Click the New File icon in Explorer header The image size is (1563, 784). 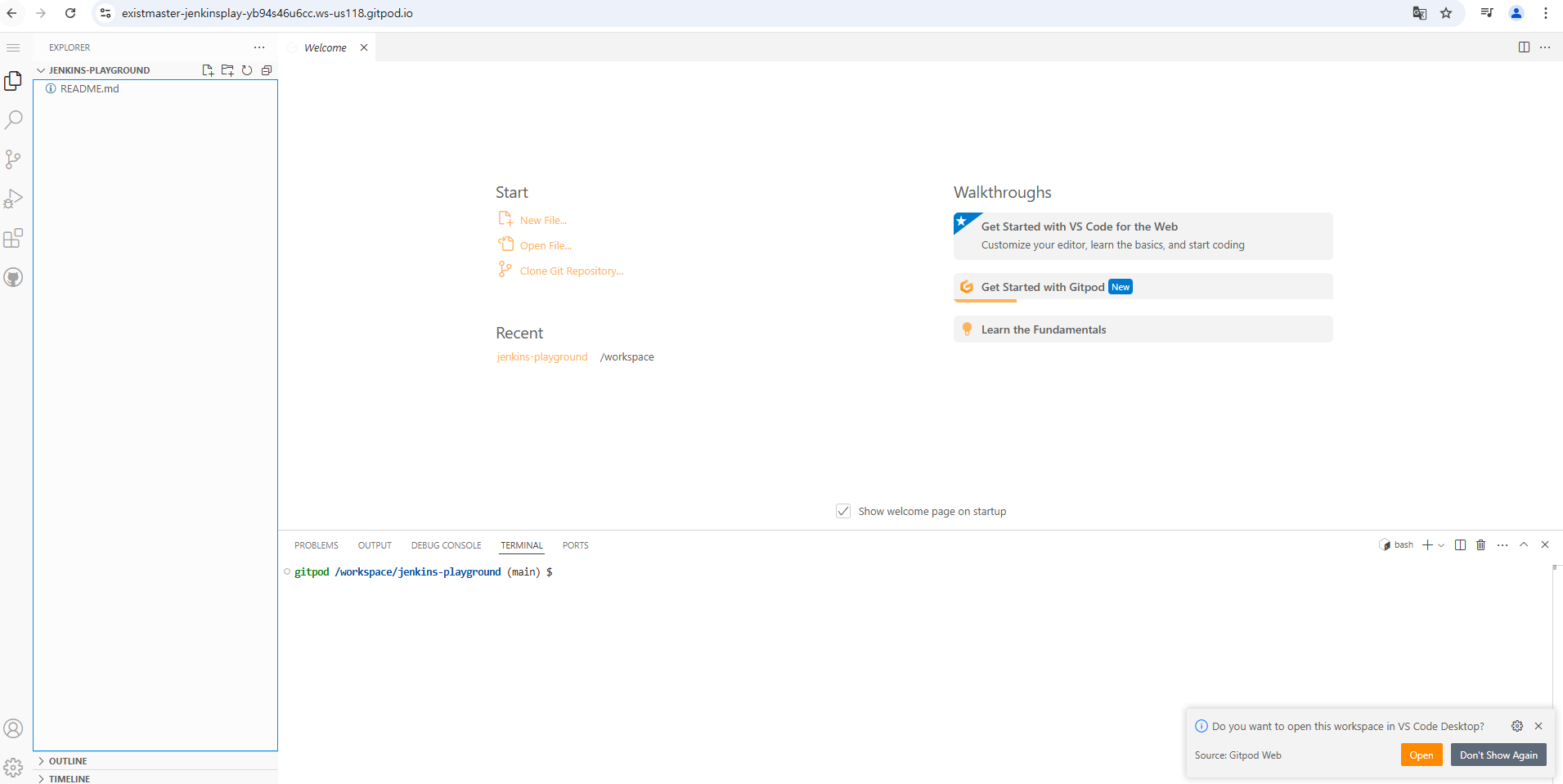(208, 70)
